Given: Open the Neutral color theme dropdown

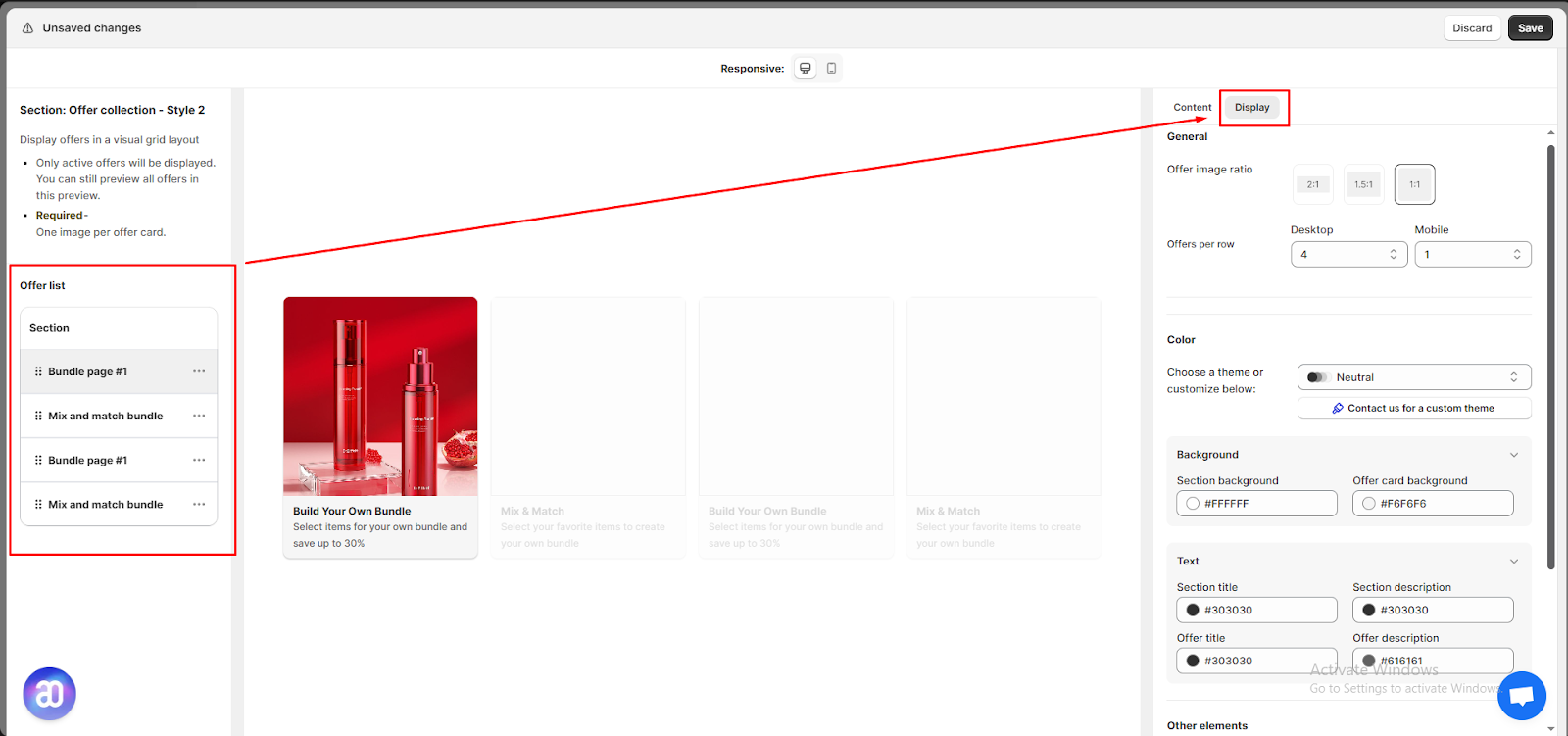Looking at the screenshot, I should (1414, 377).
